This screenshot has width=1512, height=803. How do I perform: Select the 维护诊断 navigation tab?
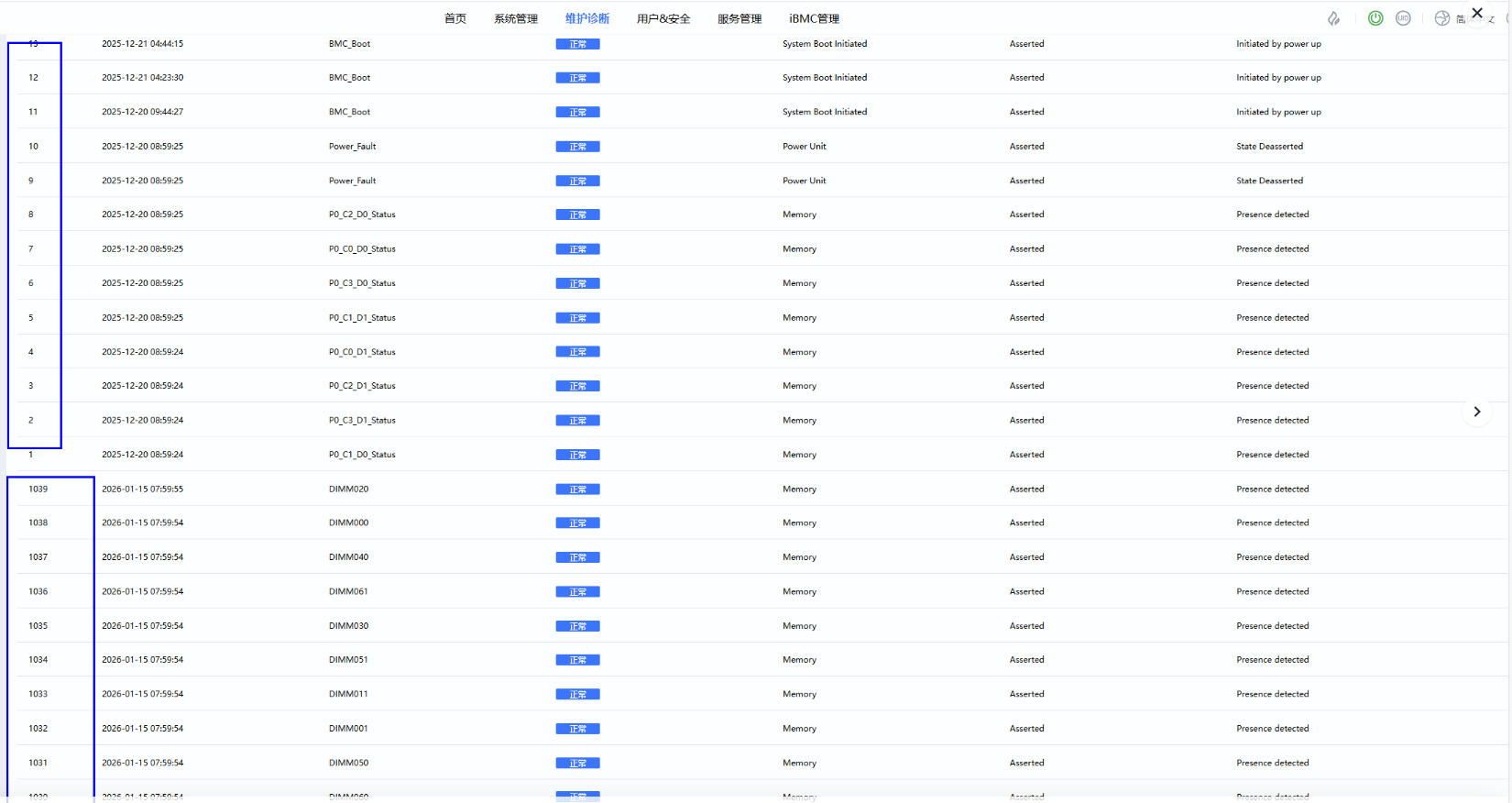pyautogui.click(x=587, y=18)
